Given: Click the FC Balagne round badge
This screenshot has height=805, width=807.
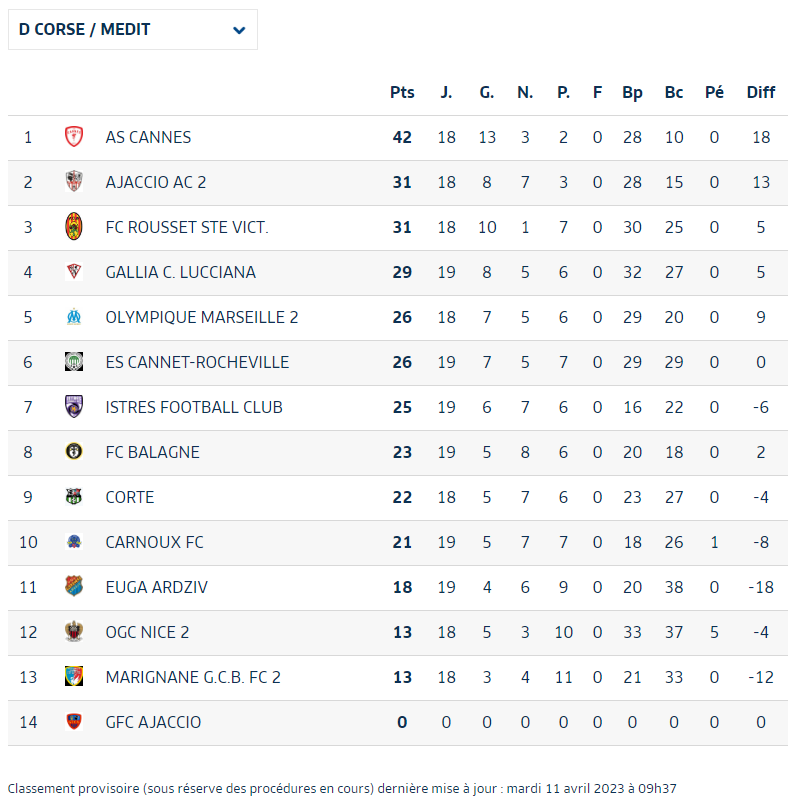Looking at the screenshot, I should click(74, 451).
